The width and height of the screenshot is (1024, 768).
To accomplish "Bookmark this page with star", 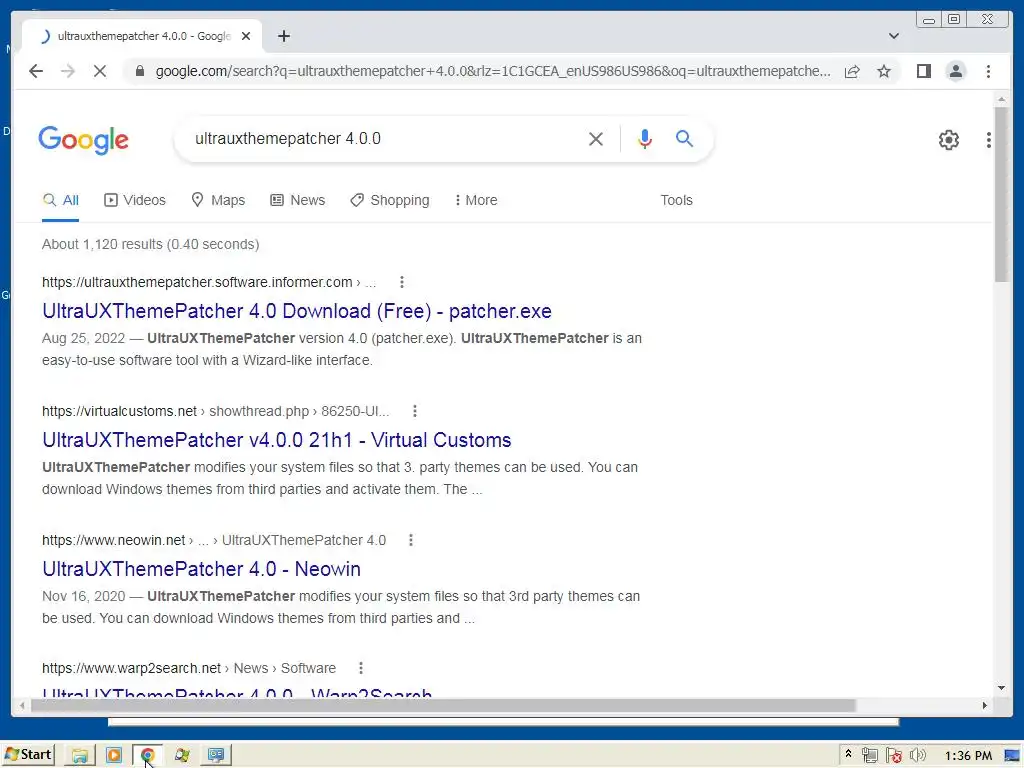I will point(884,72).
